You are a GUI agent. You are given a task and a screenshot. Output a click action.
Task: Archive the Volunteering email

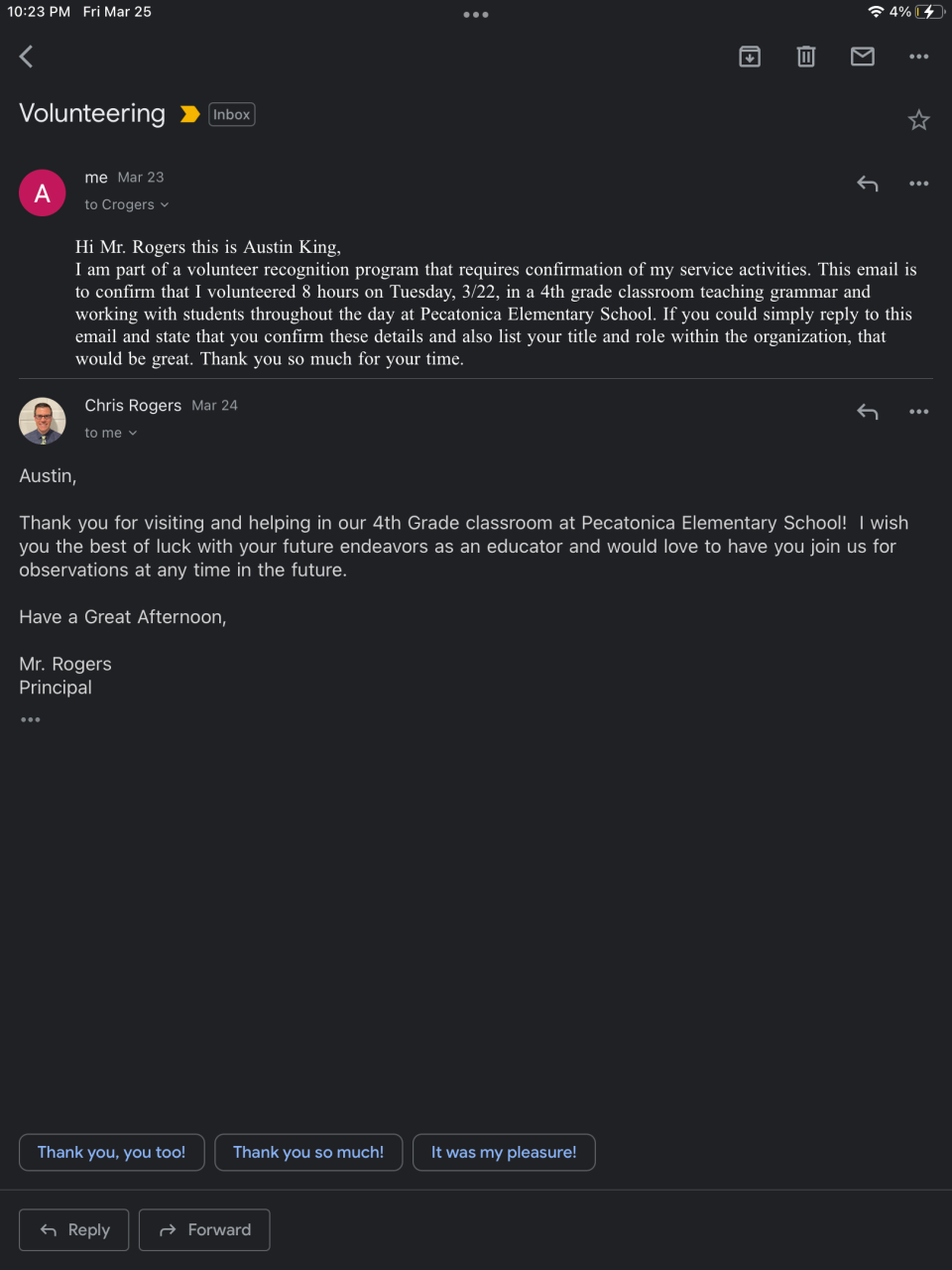750,57
